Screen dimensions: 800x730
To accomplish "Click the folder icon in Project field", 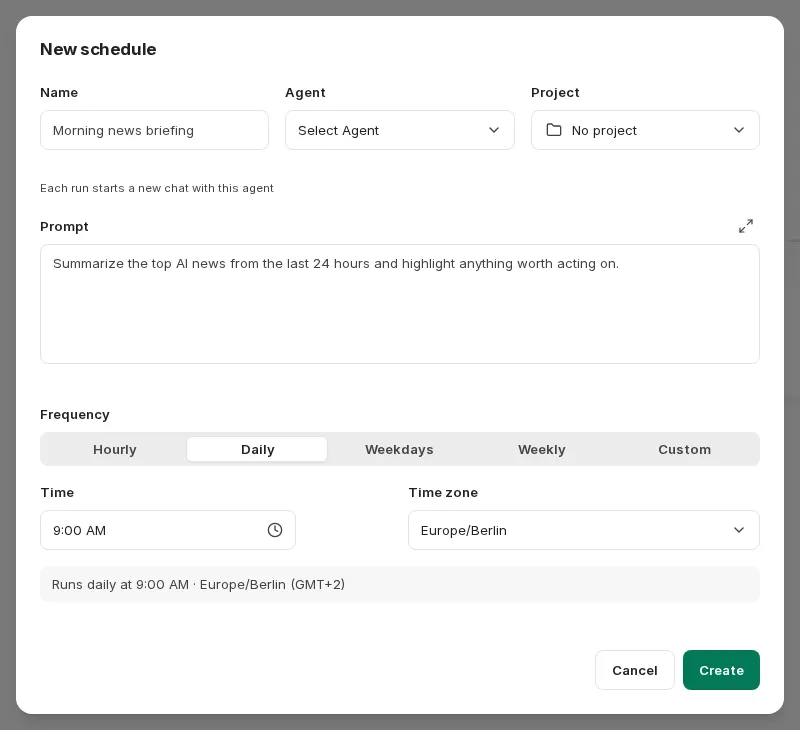I will tap(554, 130).
